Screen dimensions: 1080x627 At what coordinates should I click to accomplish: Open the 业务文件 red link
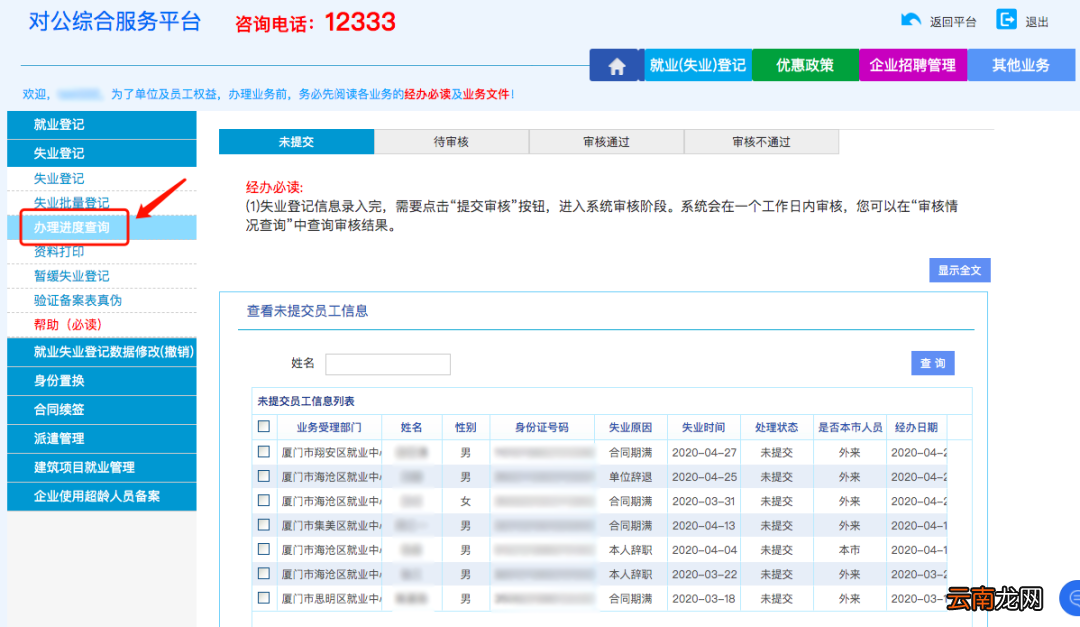pos(486,94)
